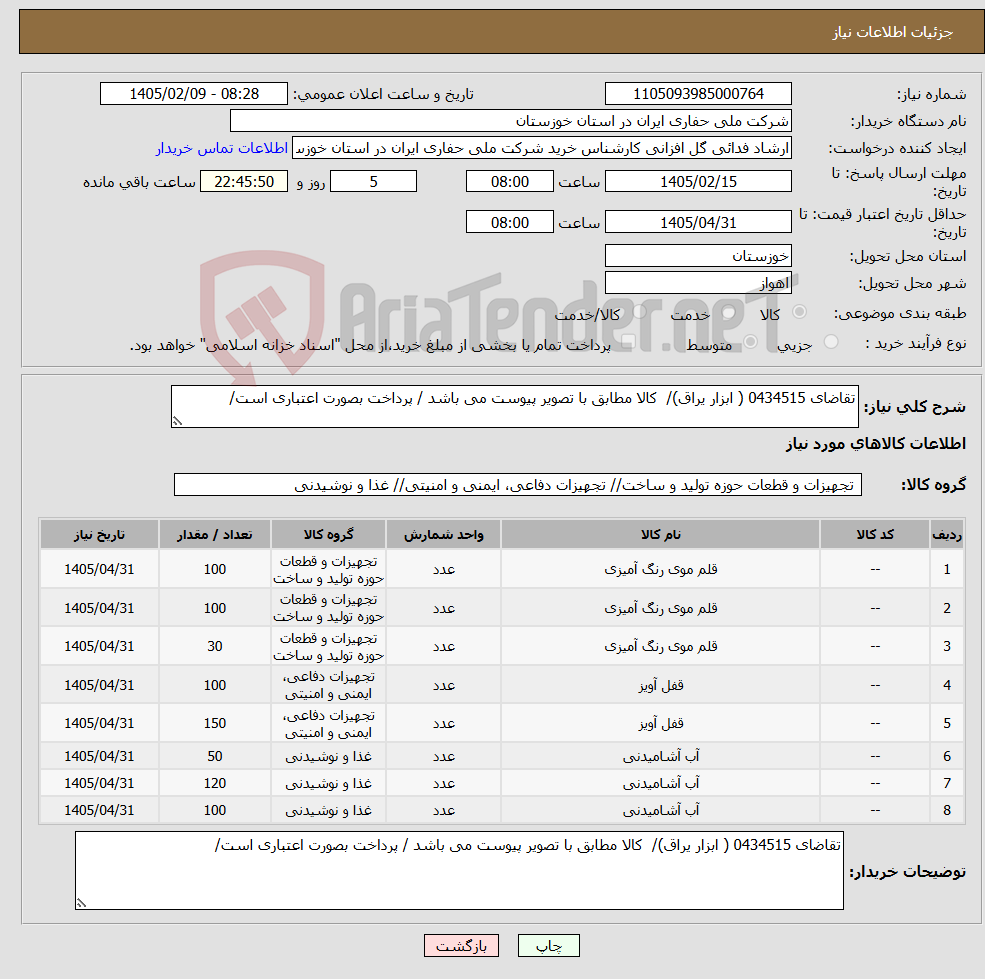985x979 pixels.
Task: Click quantity 50 in row 6
Action: point(215,757)
